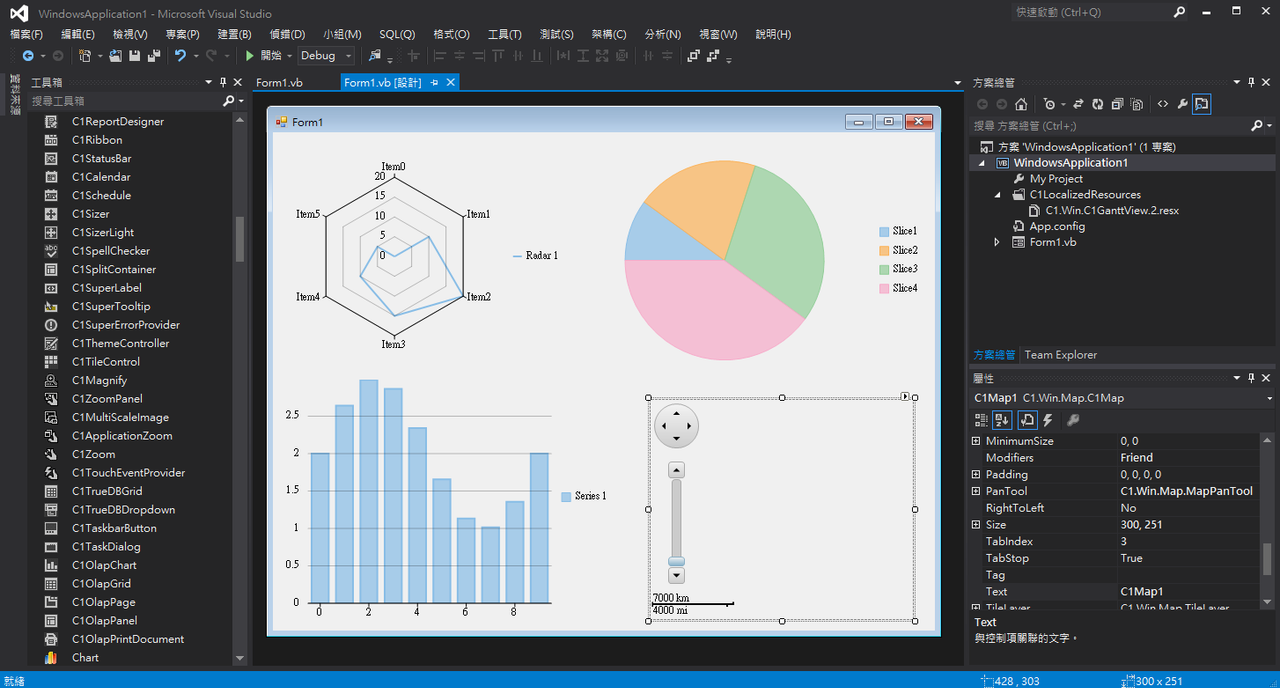The image size is (1280, 688).
Task: Toggle the Preview Selected Items icon
Action: click(1202, 104)
